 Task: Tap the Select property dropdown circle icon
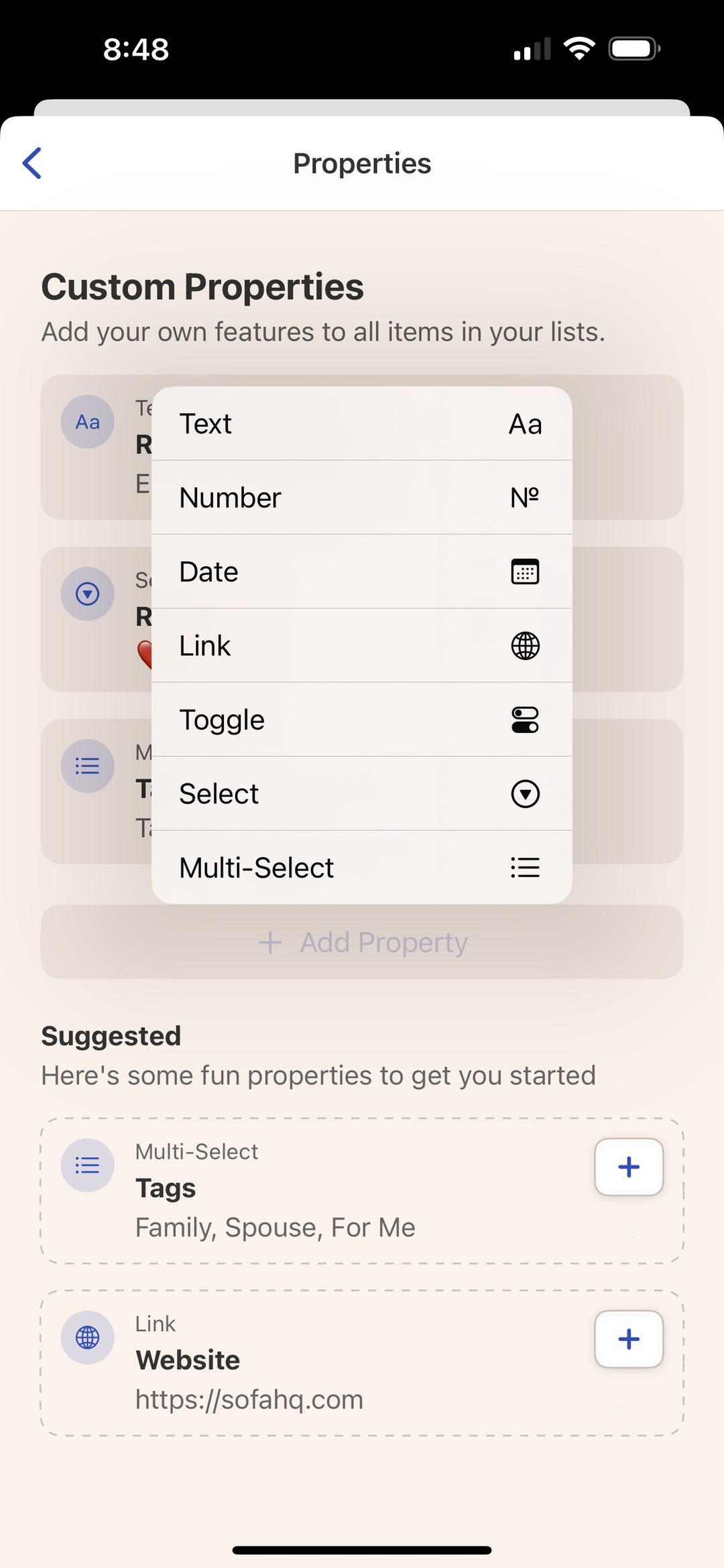88,594
